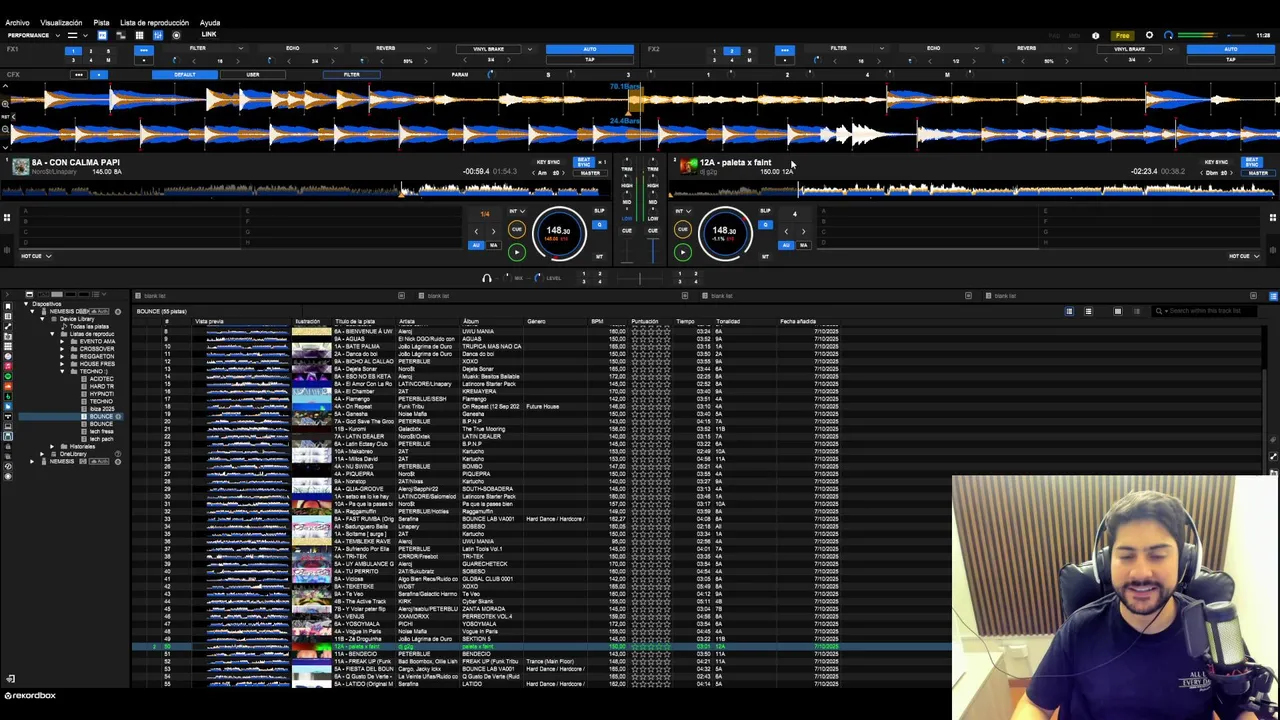
Task: Click the crossfader slider
Action: coord(640,278)
